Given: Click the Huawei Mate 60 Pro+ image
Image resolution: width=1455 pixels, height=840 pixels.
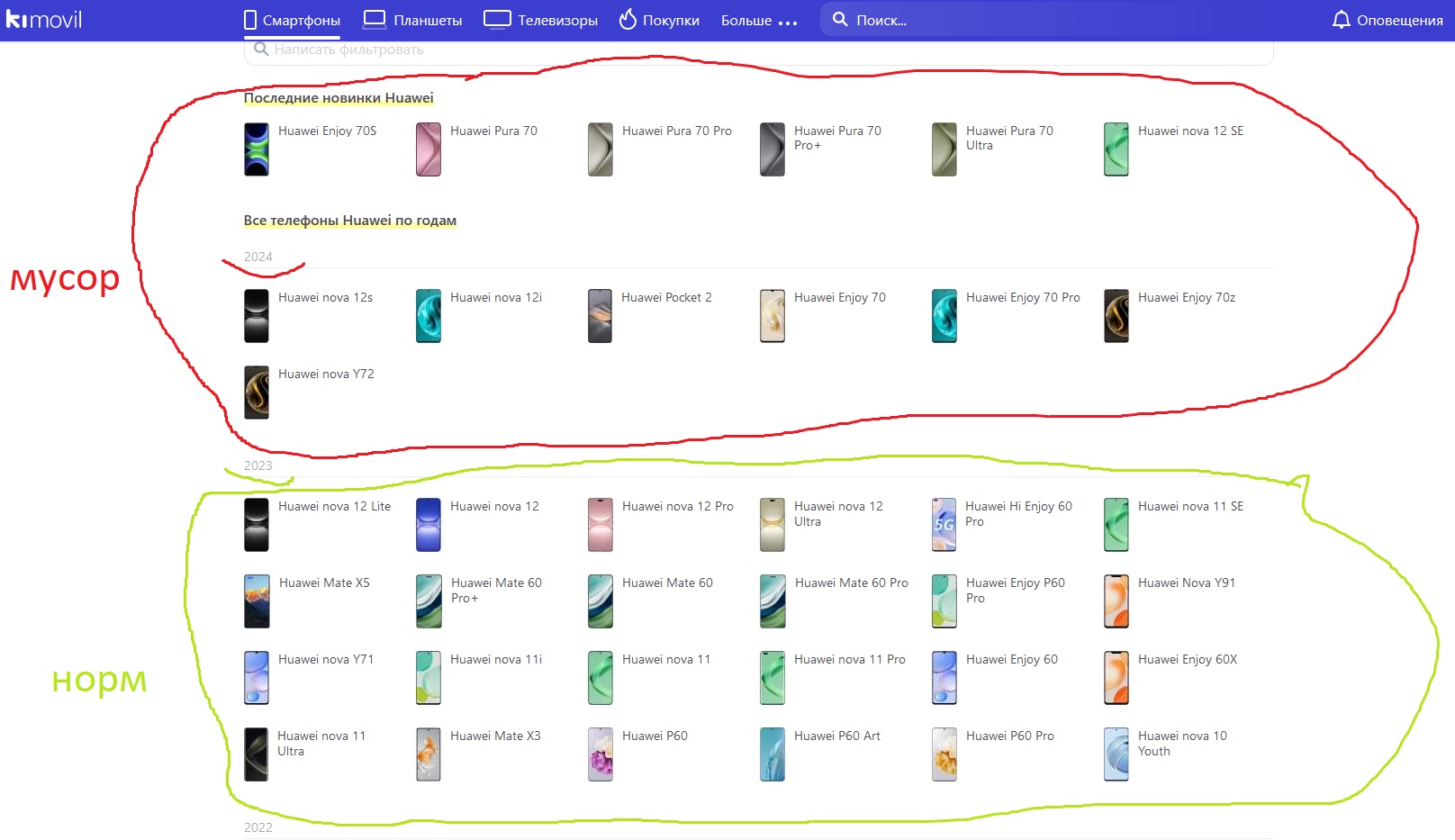Looking at the screenshot, I should 429,601.
